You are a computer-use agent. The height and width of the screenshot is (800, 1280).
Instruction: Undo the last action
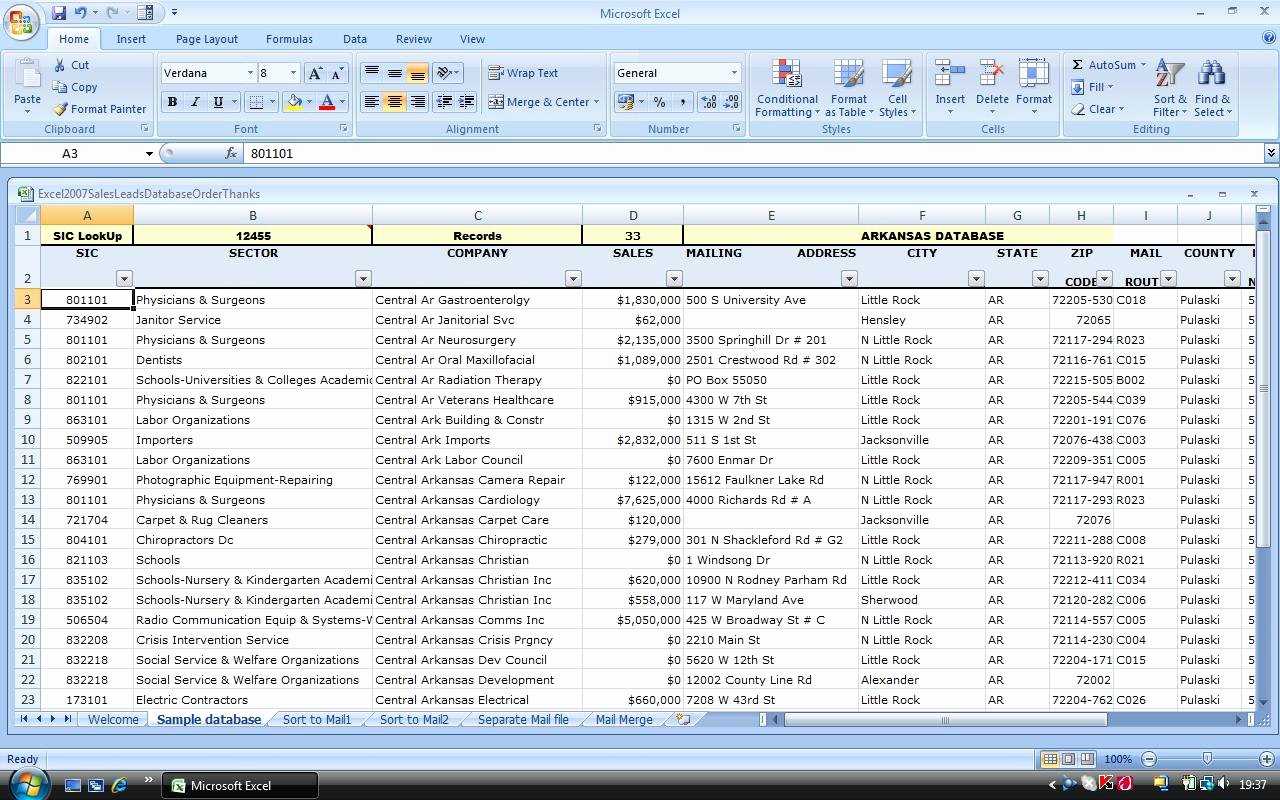[x=80, y=13]
